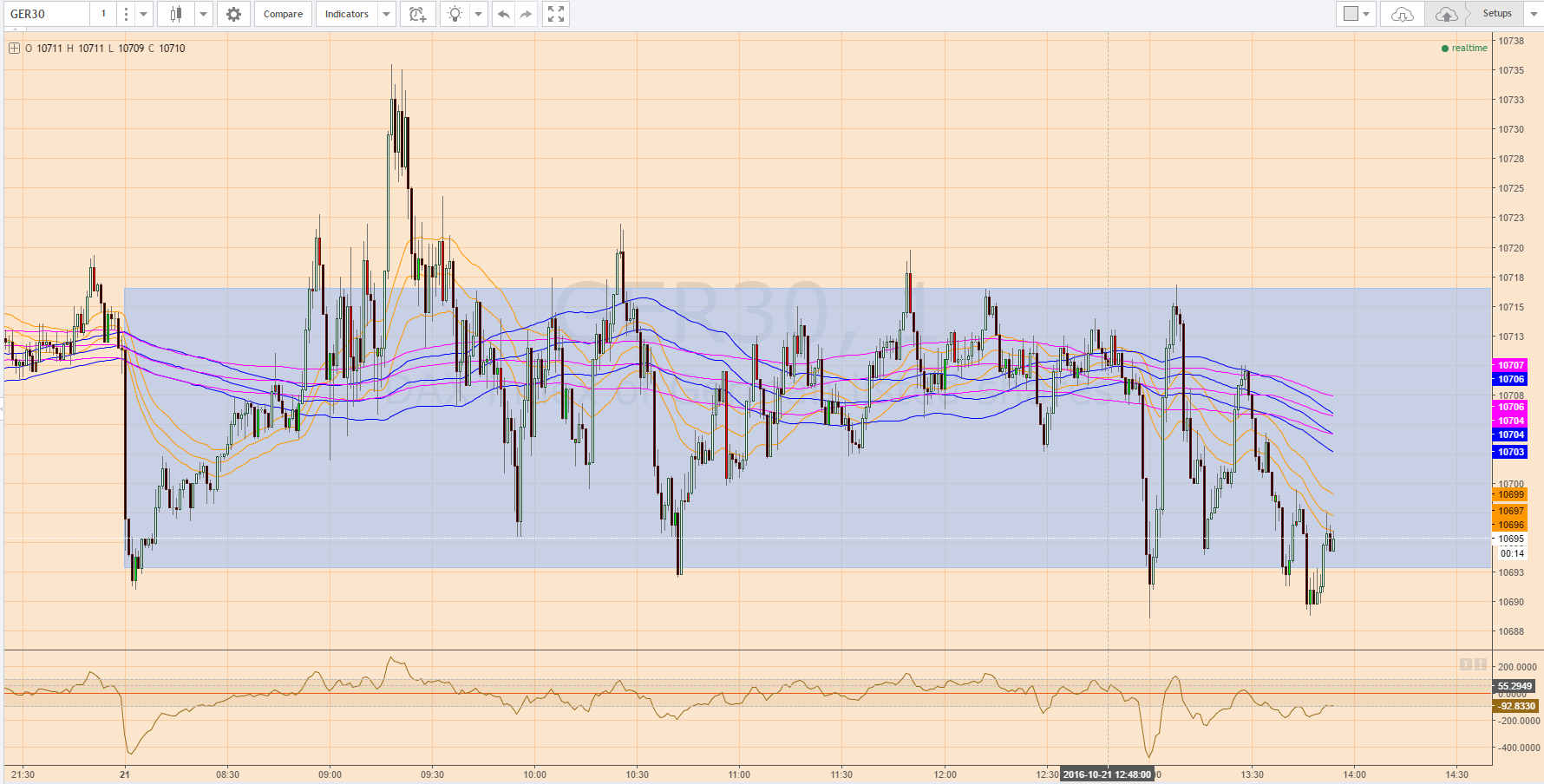Click the blue 10703 price label

[x=1510, y=452]
